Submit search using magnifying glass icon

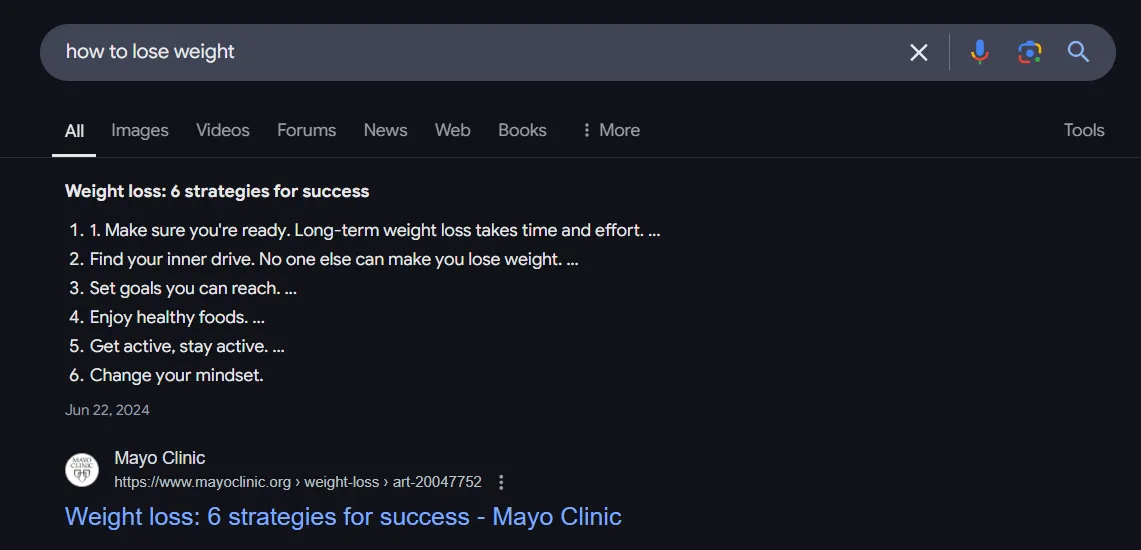click(x=1078, y=52)
